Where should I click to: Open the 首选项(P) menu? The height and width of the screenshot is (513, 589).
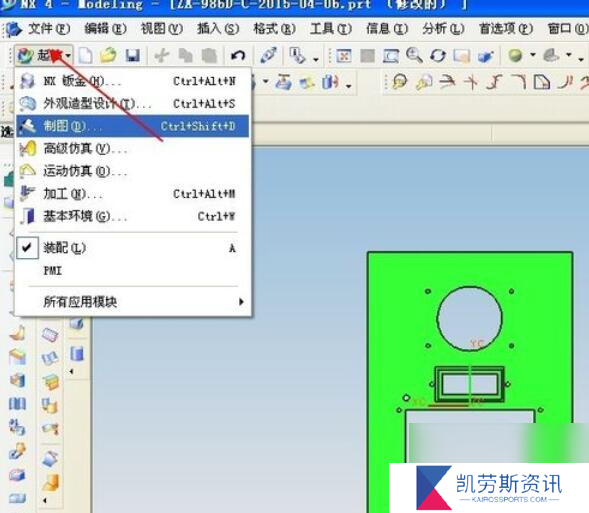coord(506,29)
